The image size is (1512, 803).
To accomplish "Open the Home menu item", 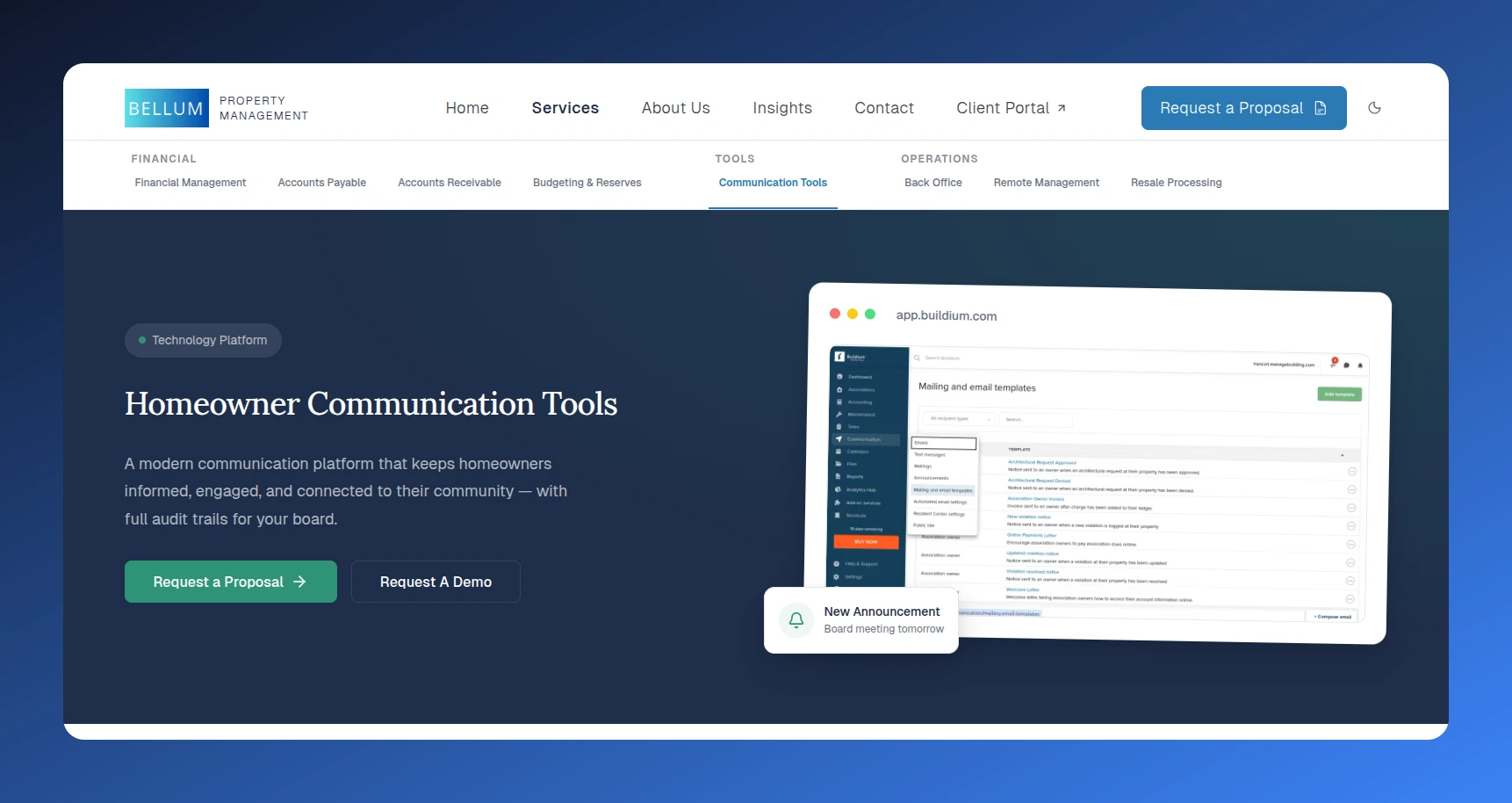I will pos(467,108).
